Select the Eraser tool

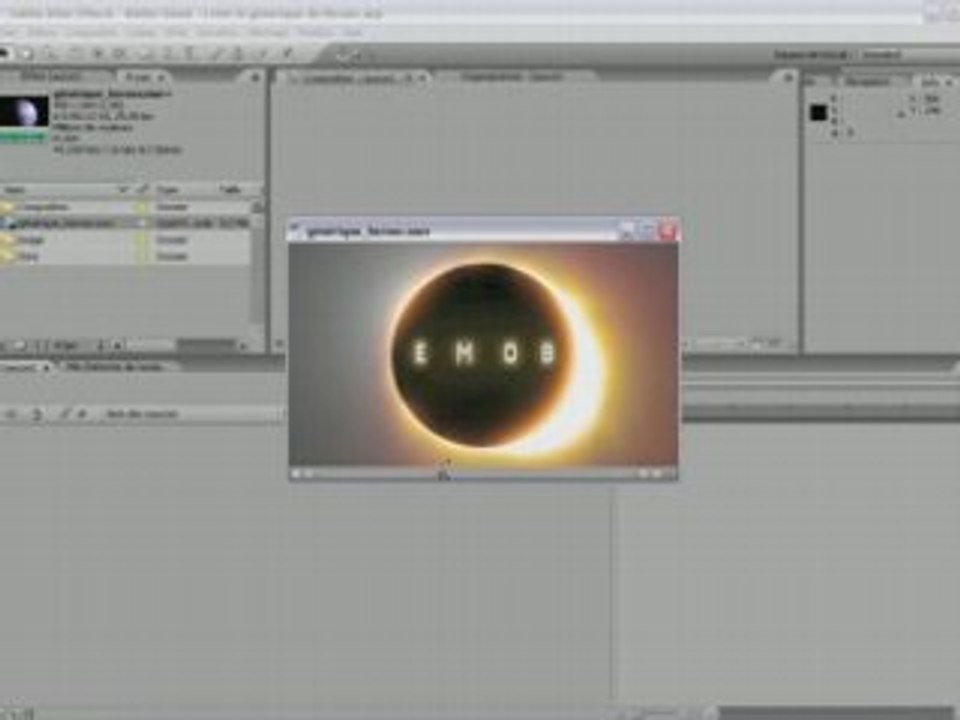click(x=262, y=54)
